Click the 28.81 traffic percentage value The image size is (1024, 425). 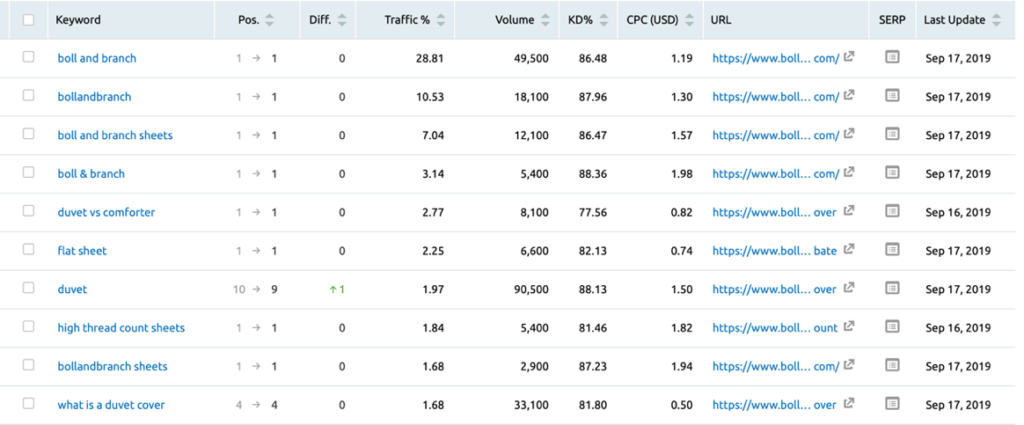(430, 58)
